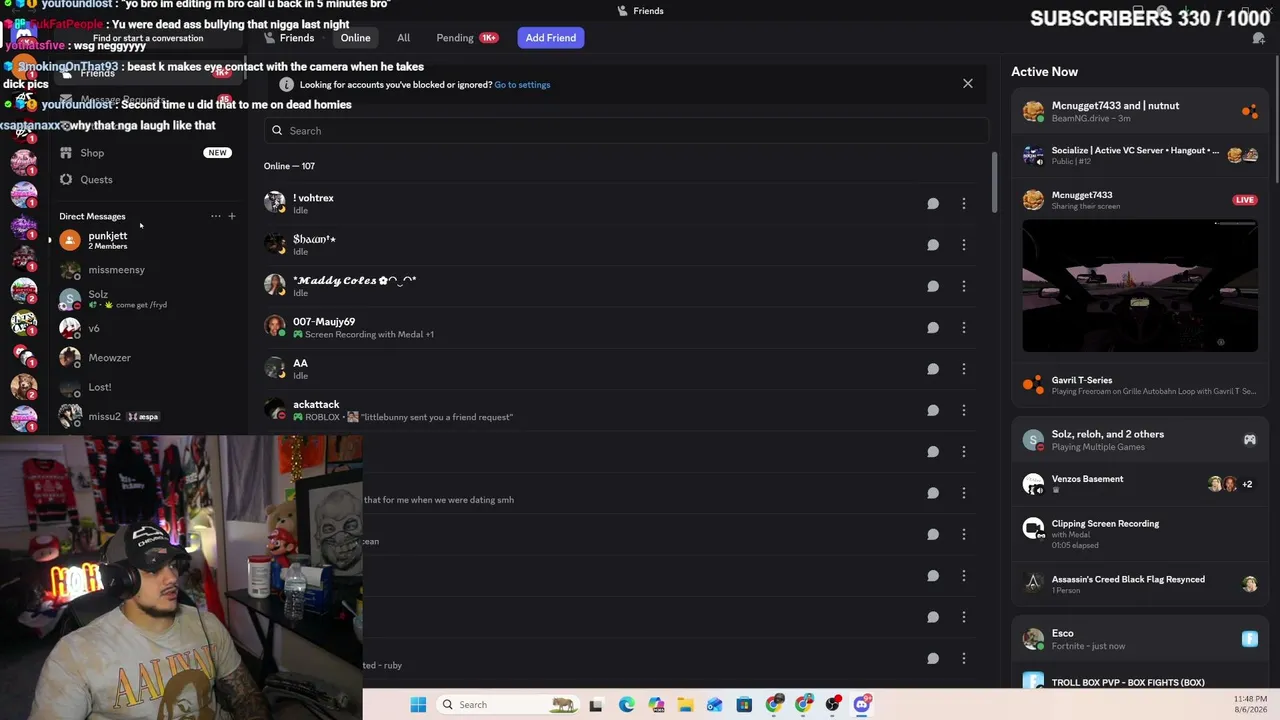Open Solz, reloh, and 2 others card
Image resolution: width=1280 pixels, height=720 pixels.
pyautogui.click(x=1140, y=440)
